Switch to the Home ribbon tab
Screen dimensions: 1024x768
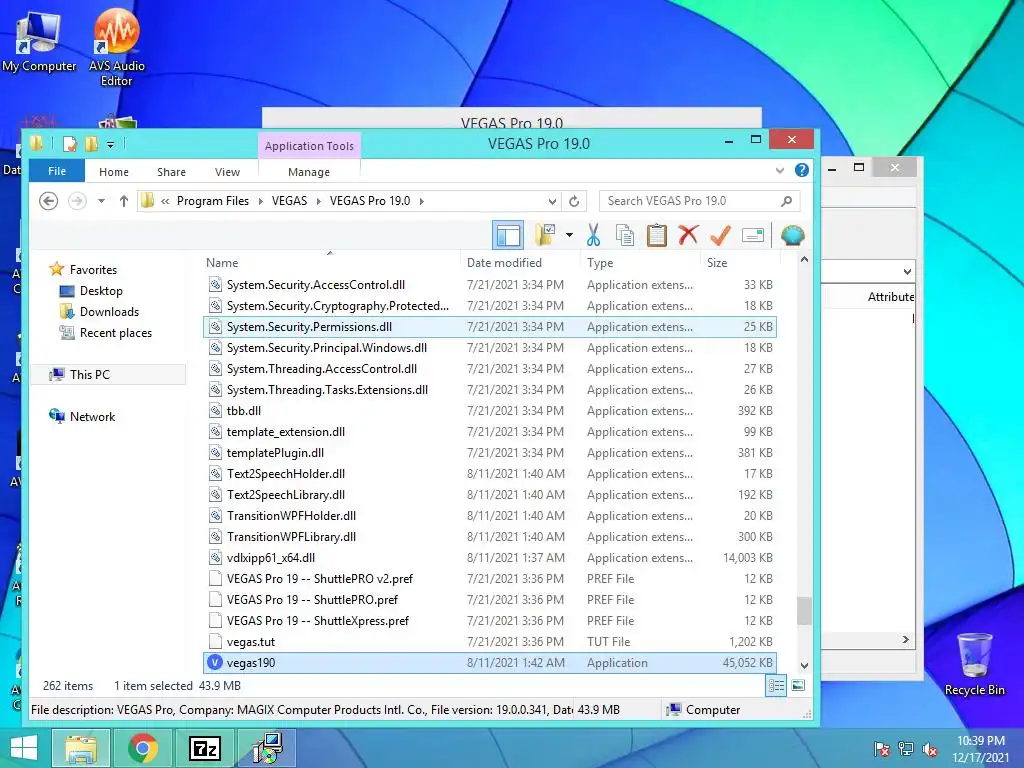[x=114, y=172]
